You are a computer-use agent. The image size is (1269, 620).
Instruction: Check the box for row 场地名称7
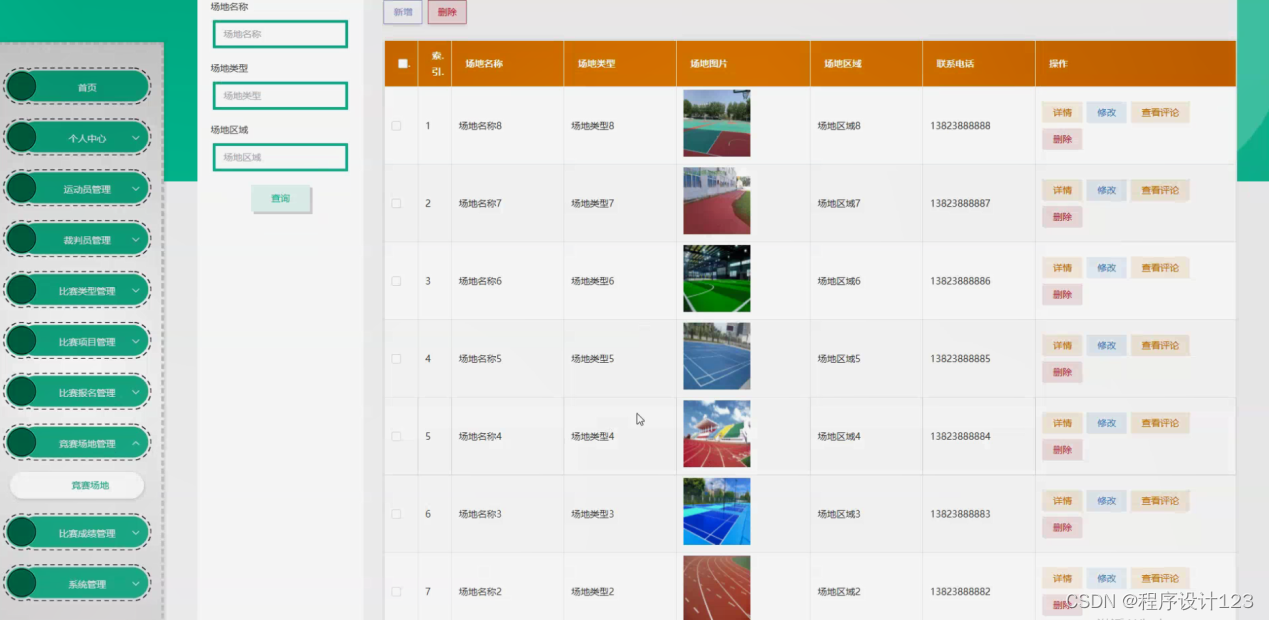click(x=396, y=203)
